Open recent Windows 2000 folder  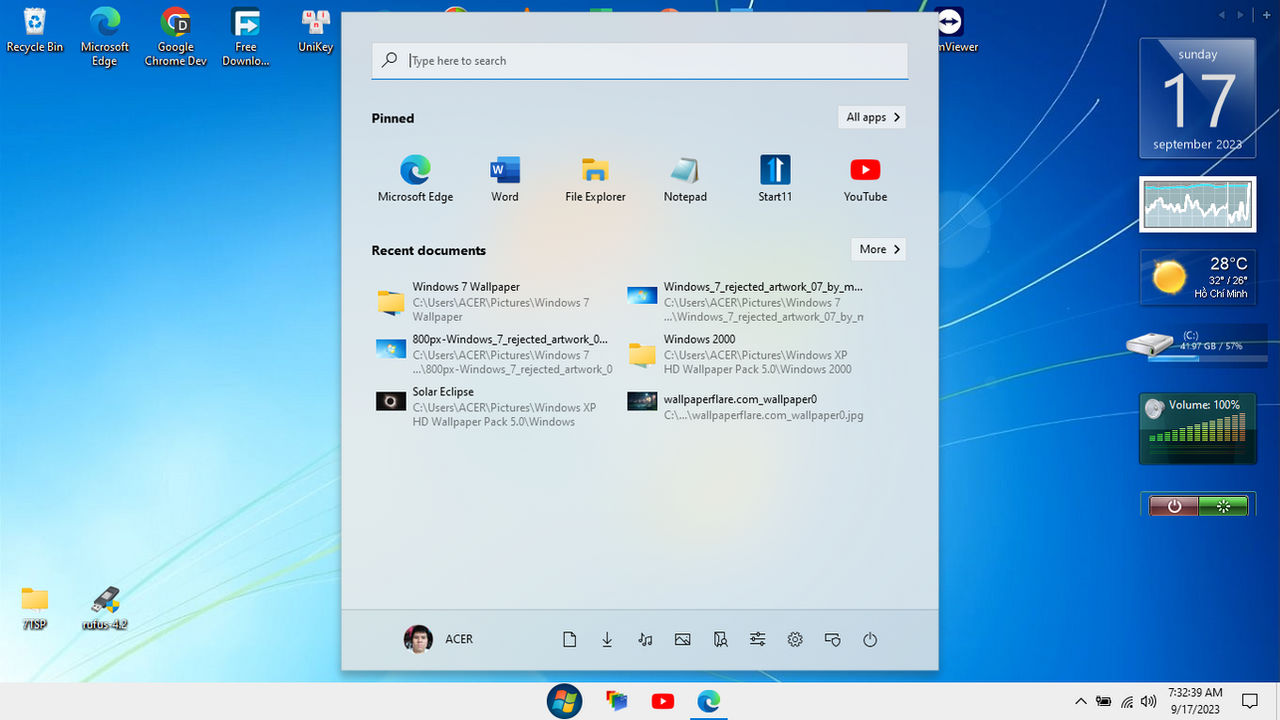click(x=746, y=354)
